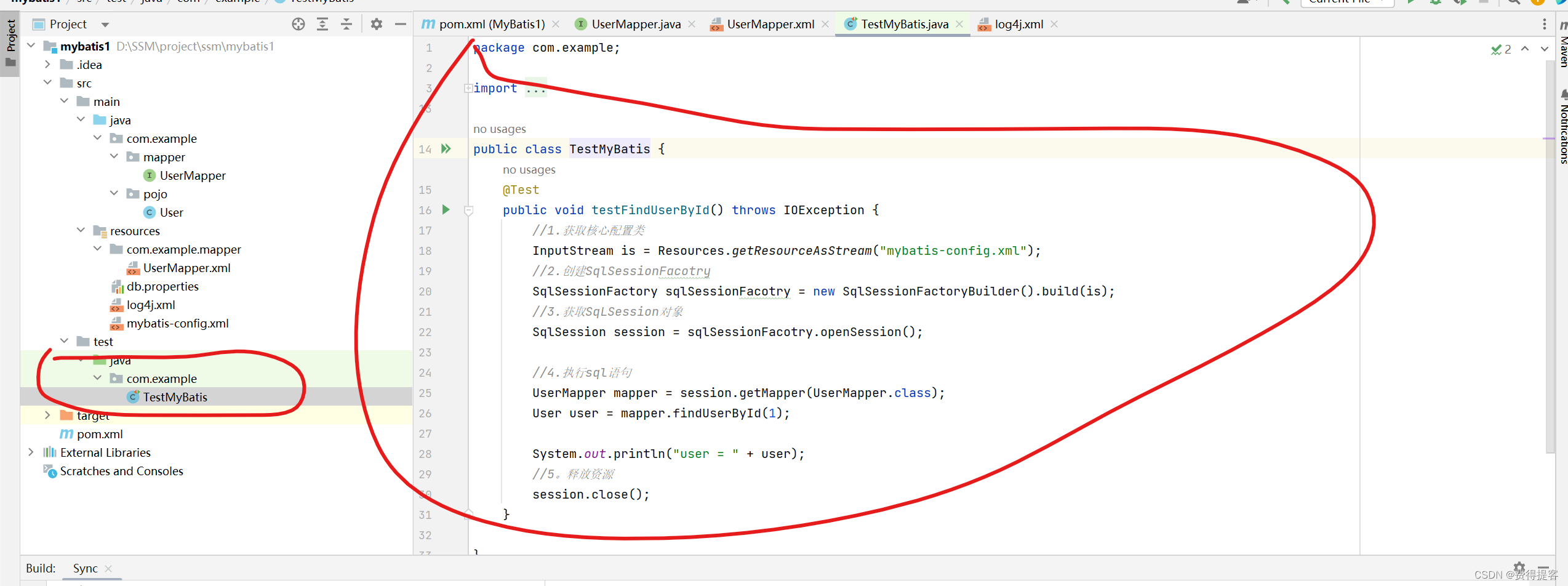Close the log4j.xml editor tab
This screenshot has height=586, width=1568.
click(x=1054, y=24)
